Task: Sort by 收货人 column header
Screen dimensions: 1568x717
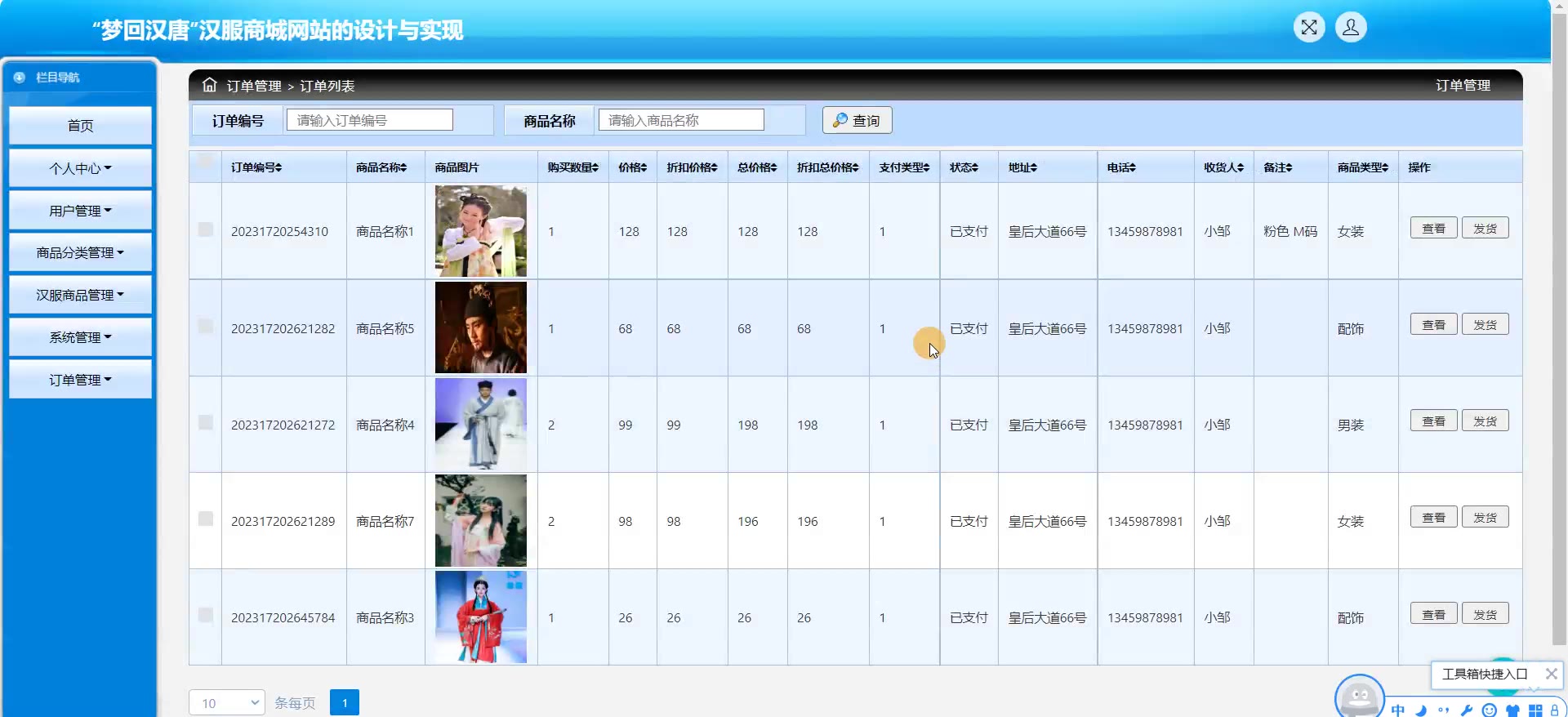Action: pos(1223,167)
